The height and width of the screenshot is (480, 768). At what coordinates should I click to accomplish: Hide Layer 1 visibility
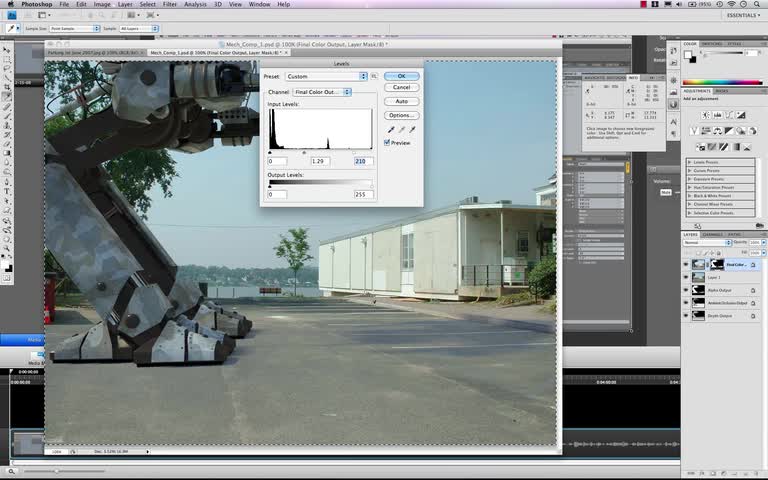(x=686, y=278)
